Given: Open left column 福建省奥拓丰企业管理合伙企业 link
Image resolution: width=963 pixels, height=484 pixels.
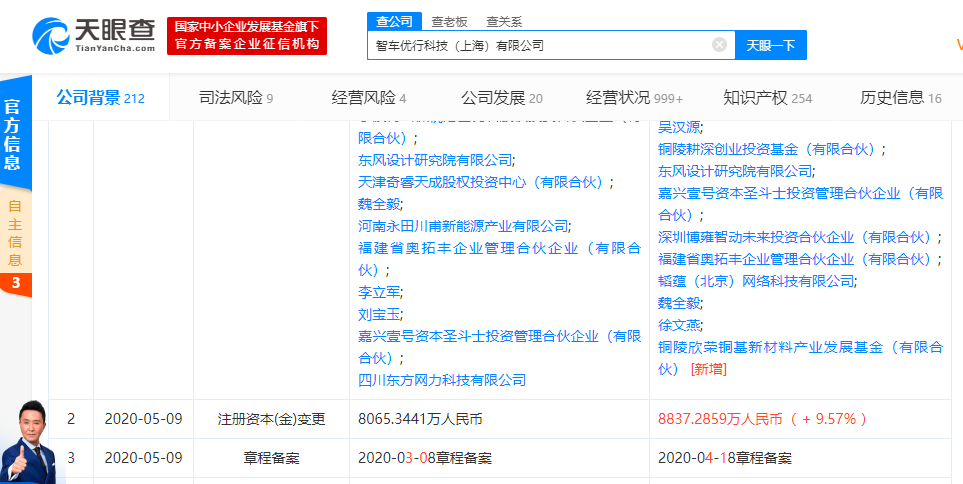Looking at the screenshot, I should click(499, 259).
